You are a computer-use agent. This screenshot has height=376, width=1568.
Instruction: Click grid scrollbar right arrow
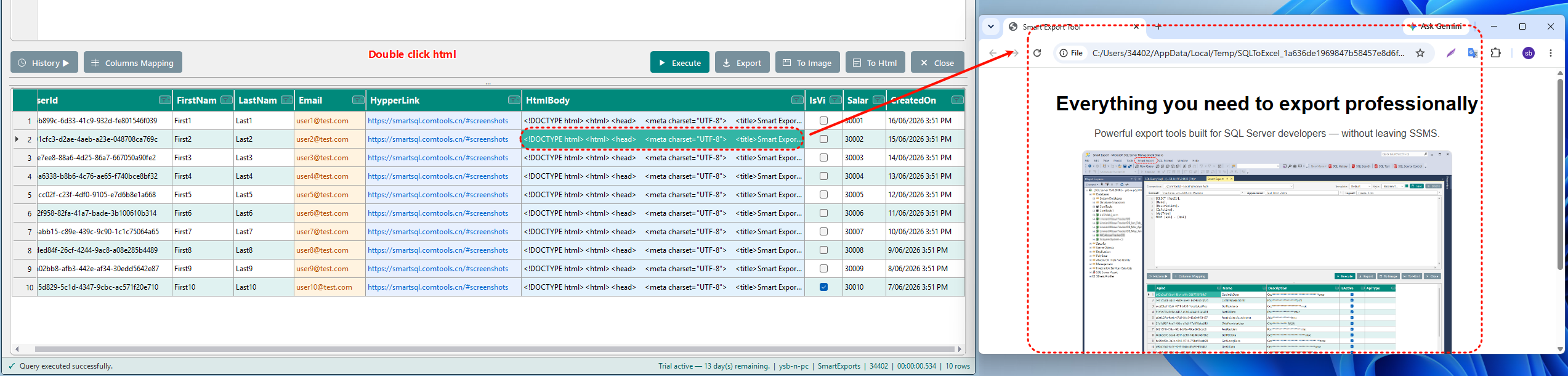tap(960, 349)
